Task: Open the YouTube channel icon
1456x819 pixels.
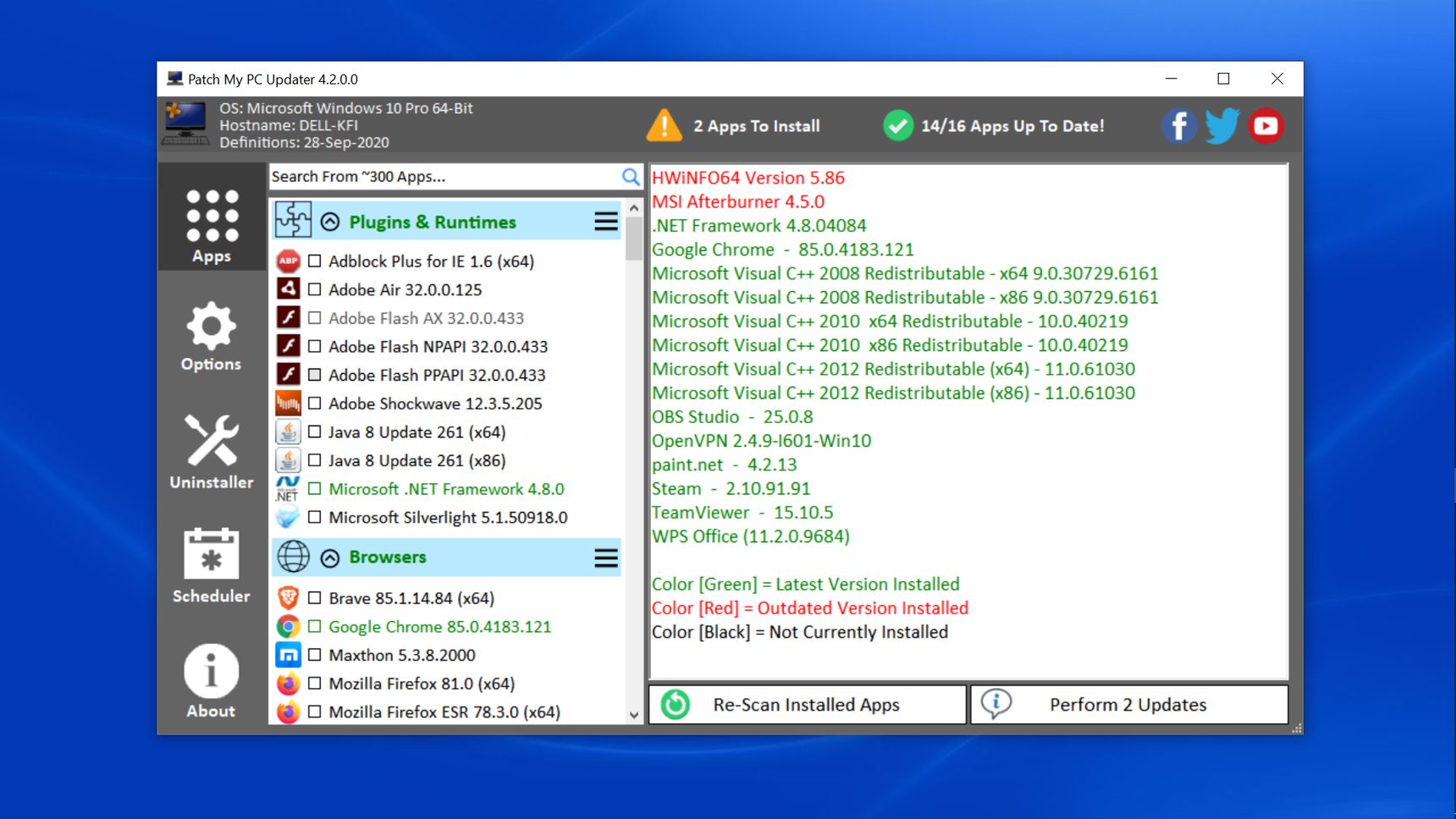Action: click(x=1266, y=126)
